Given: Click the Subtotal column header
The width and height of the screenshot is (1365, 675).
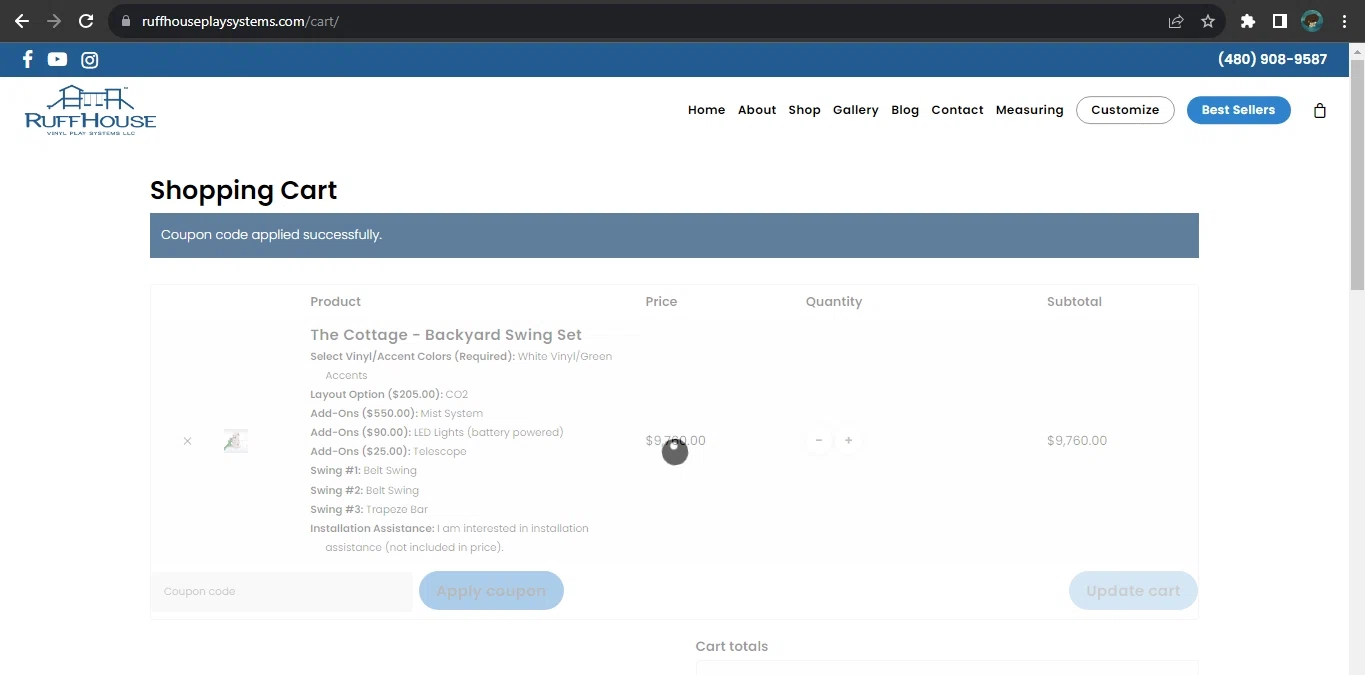Looking at the screenshot, I should coord(1074,302).
